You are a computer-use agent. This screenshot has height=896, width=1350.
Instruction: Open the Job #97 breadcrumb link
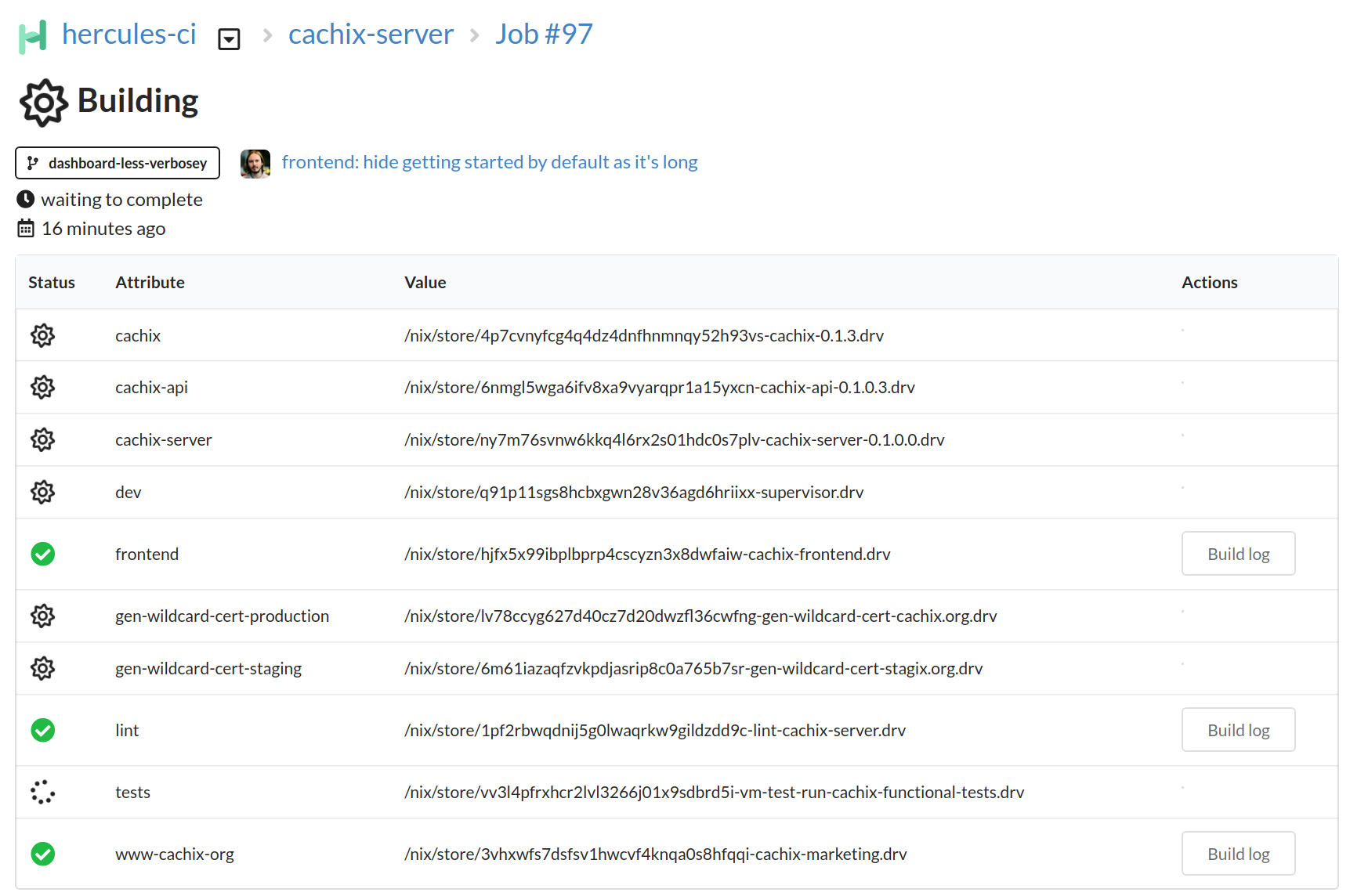click(544, 34)
